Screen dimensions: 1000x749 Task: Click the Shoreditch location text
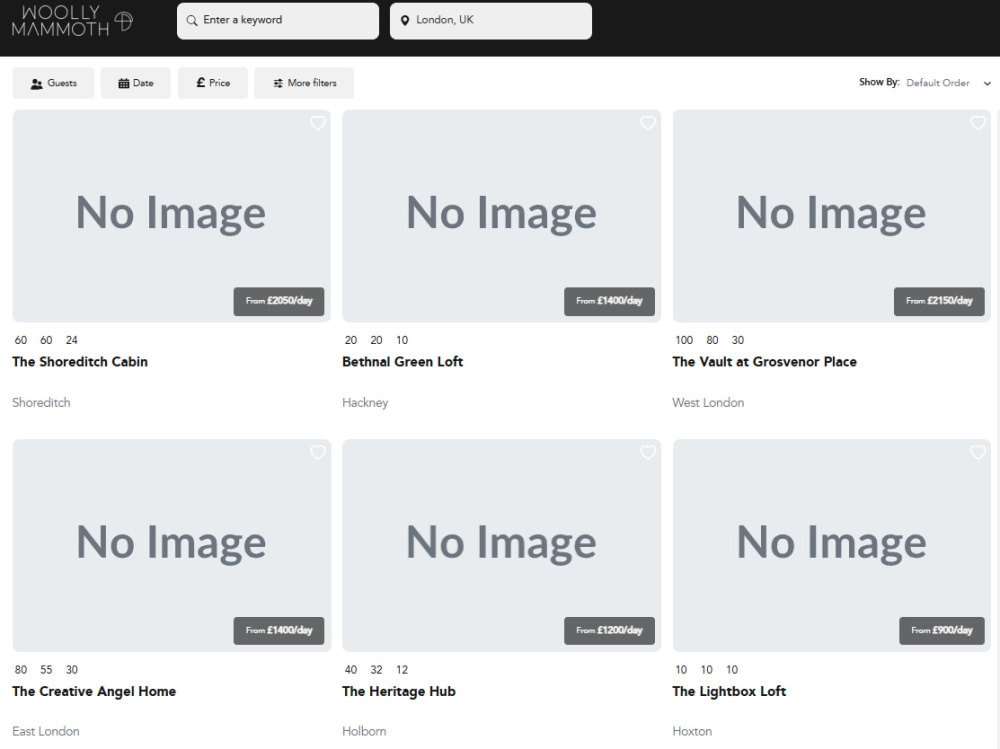pyautogui.click(x=41, y=403)
